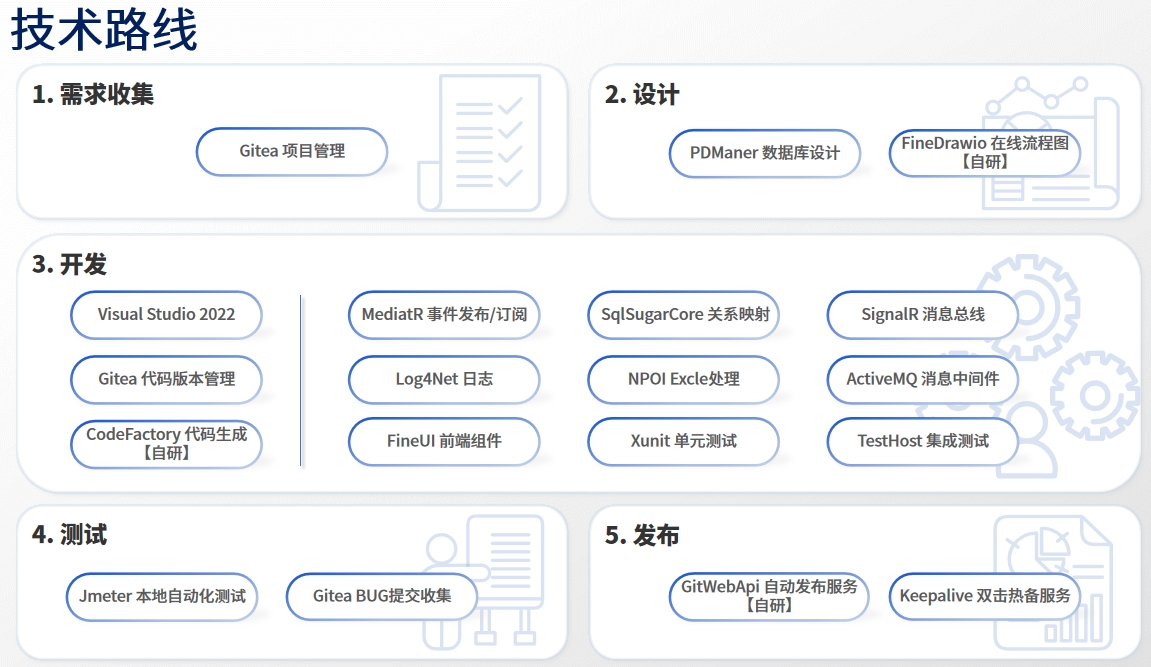The image size is (1151, 667).
Task: Click the line-chart blueprint icon in 设计
Action: pos(1051,141)
